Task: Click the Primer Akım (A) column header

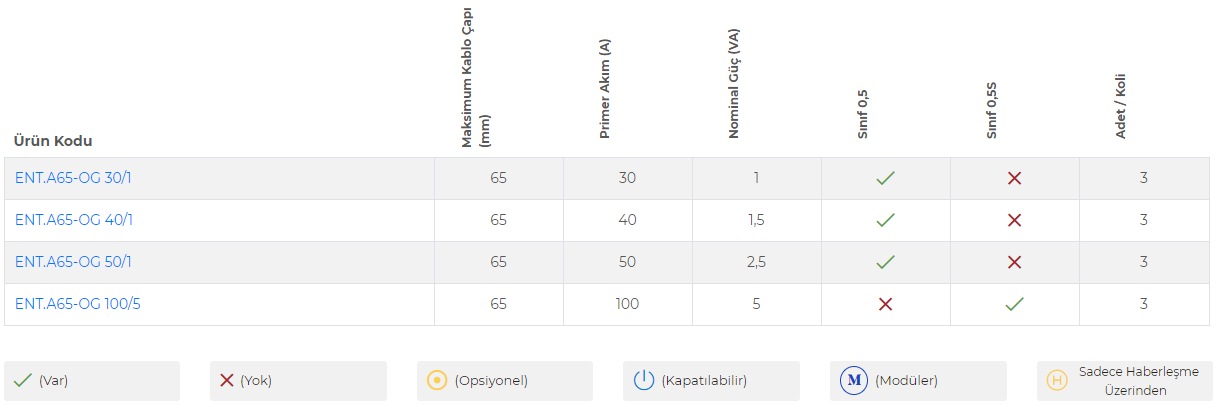Action: pos(604,88)
